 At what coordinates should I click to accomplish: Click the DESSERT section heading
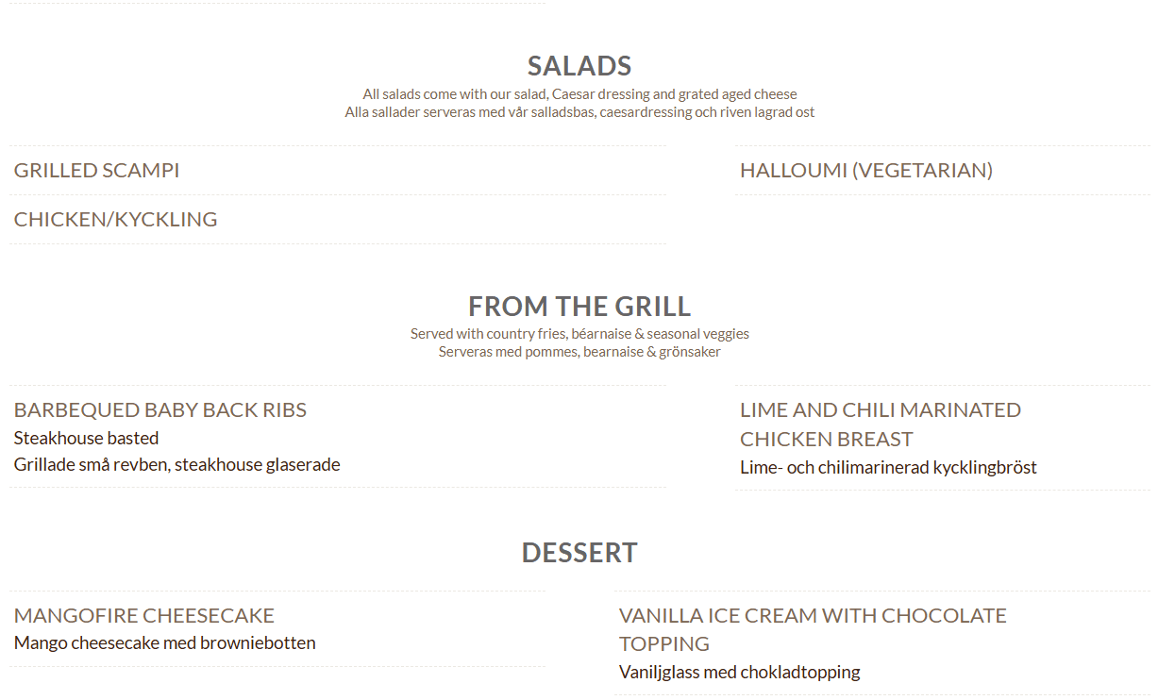[579, 552]
